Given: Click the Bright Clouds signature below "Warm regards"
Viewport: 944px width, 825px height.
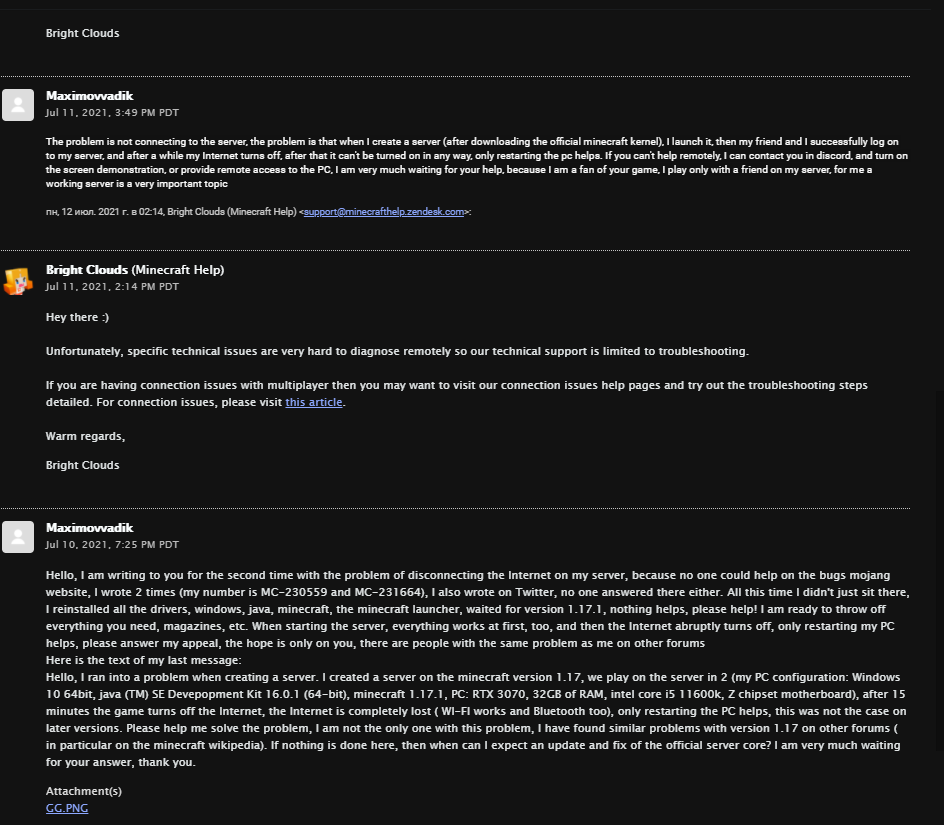Looking at the screenshot, I should [82, 465].
